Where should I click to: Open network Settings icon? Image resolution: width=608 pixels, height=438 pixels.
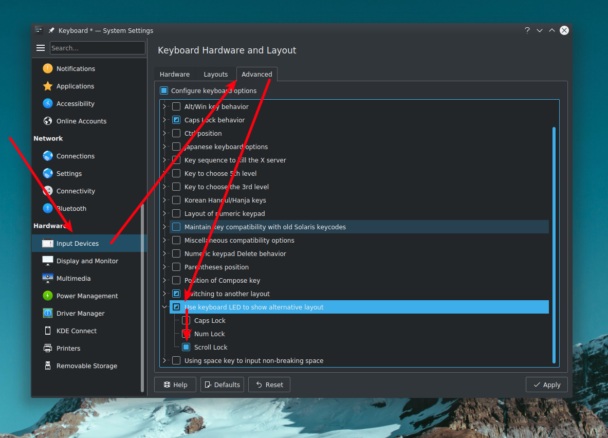point(48,173)
